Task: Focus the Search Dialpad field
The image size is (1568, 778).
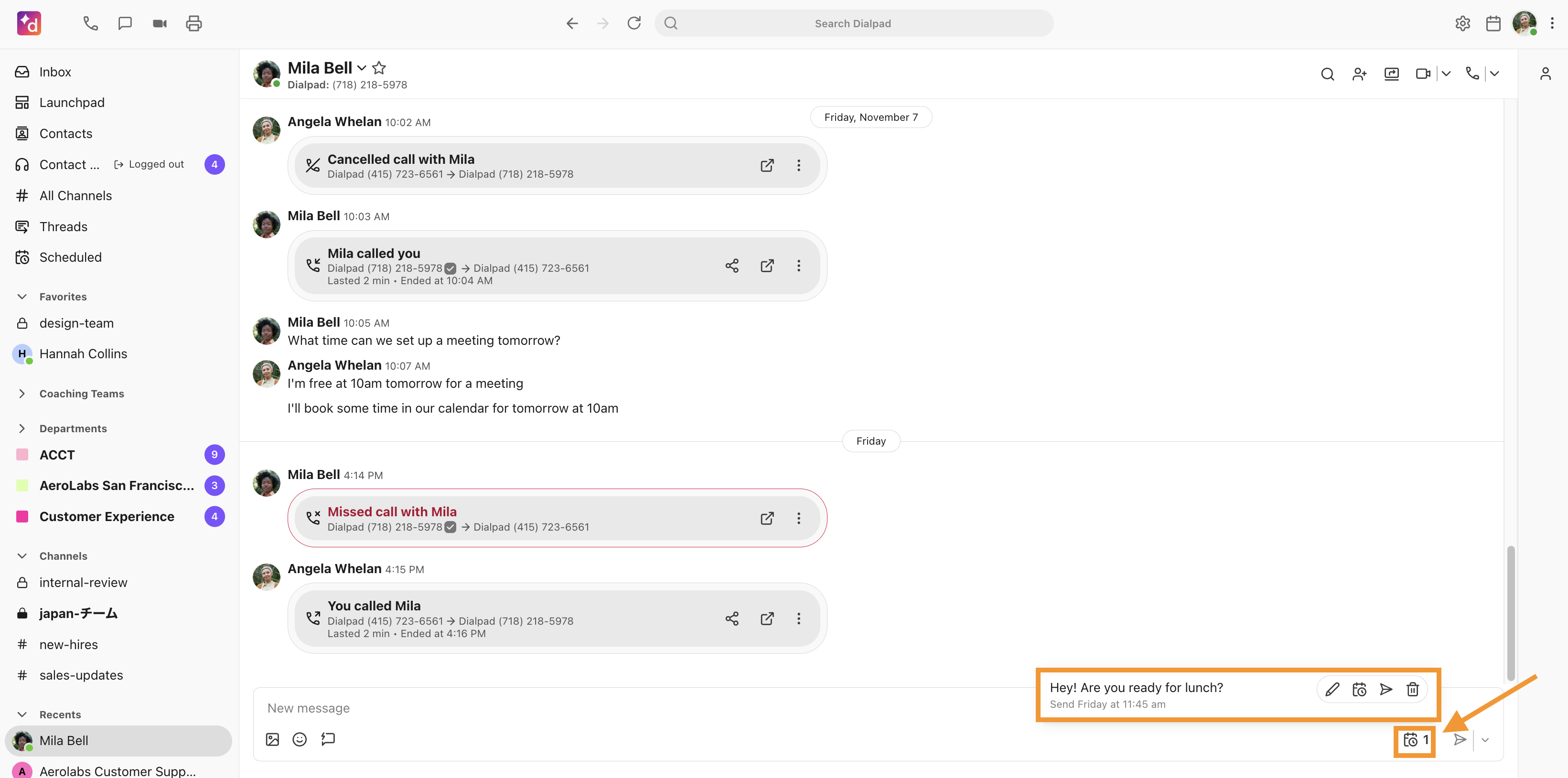Action: click(853, 23)
